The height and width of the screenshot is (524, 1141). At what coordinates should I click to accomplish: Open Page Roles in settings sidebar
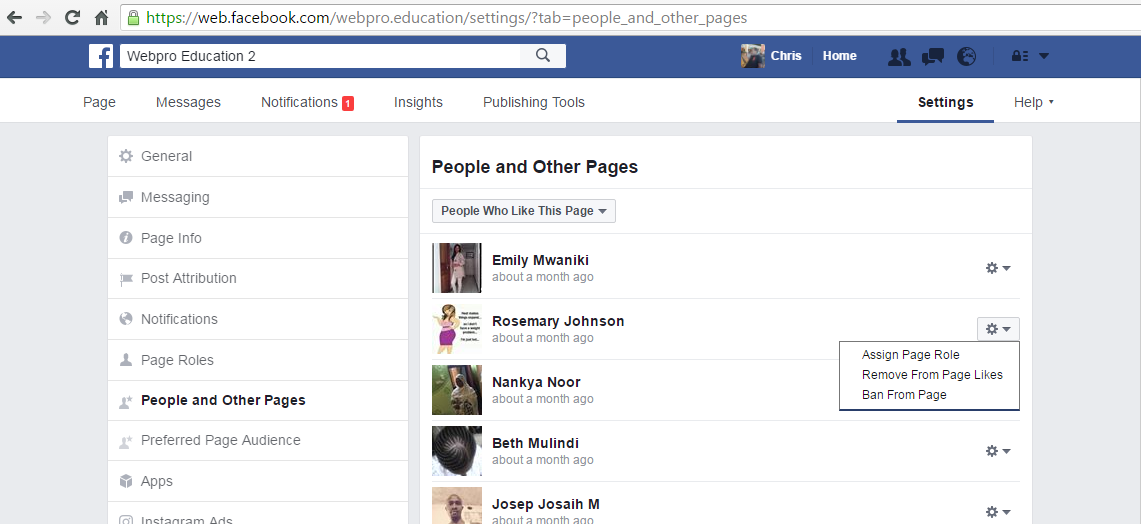tap(177, 360)
